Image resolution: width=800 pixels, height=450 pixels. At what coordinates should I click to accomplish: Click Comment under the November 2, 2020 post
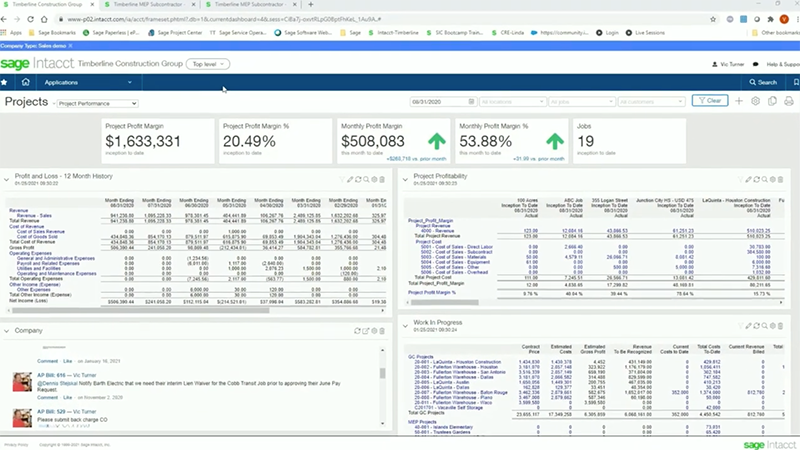pos(47,397)
